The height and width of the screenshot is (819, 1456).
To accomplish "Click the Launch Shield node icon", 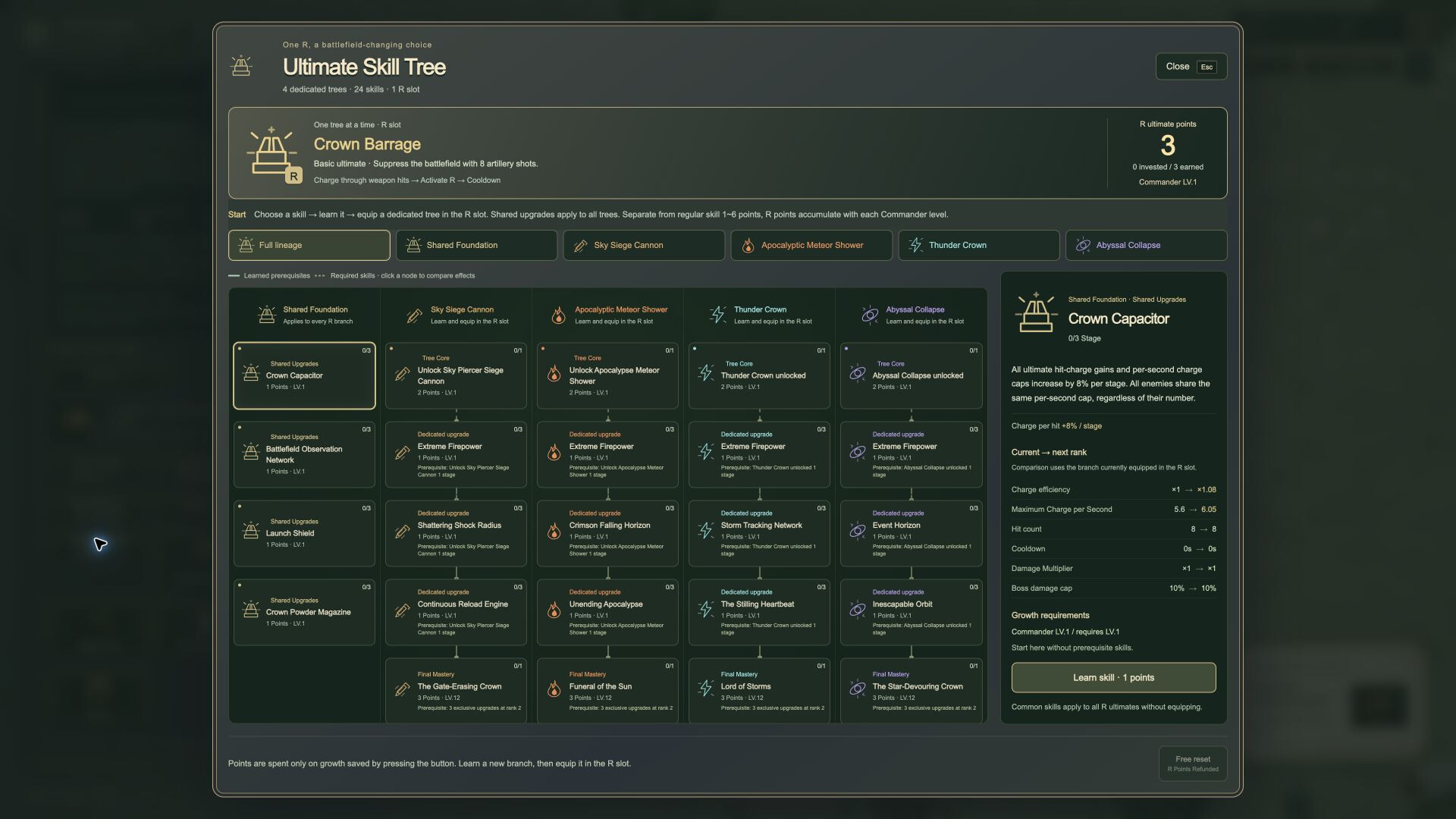I will (251, 530).
